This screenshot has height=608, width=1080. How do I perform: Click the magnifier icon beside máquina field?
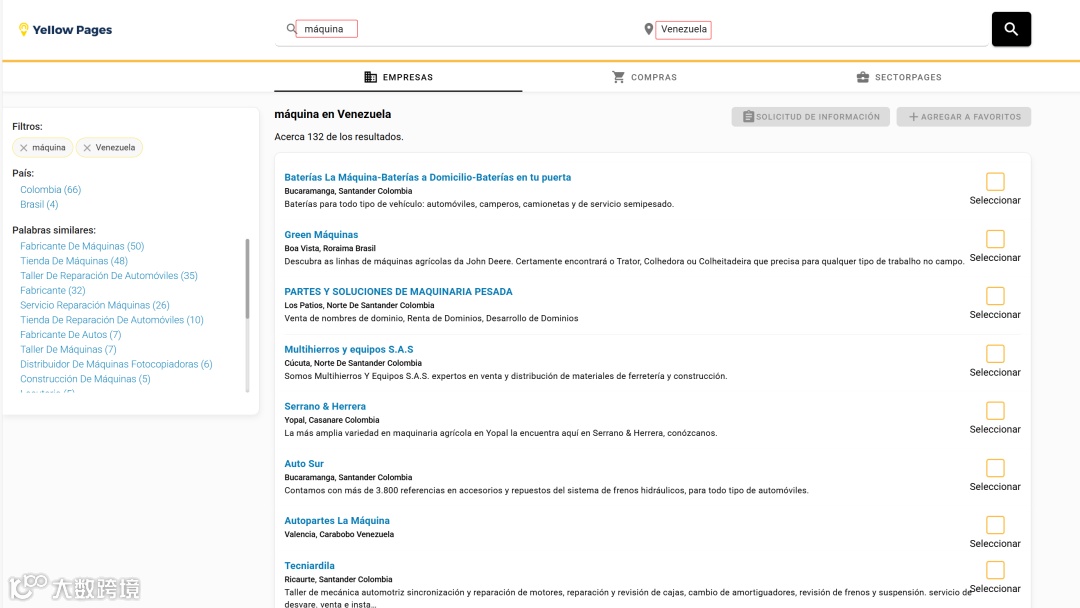[x=291, y=29]
